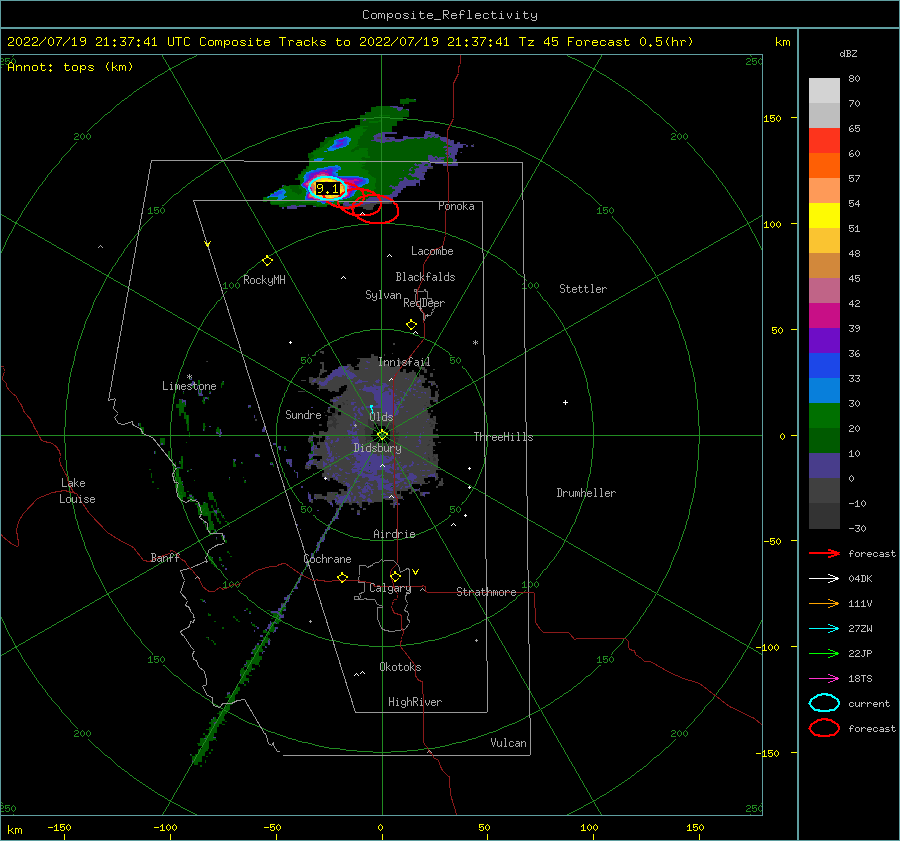This screenshot has height=841, width=900.
Task: Select the yellow diamond marker below Cochrane
Action: coord(343,578)
